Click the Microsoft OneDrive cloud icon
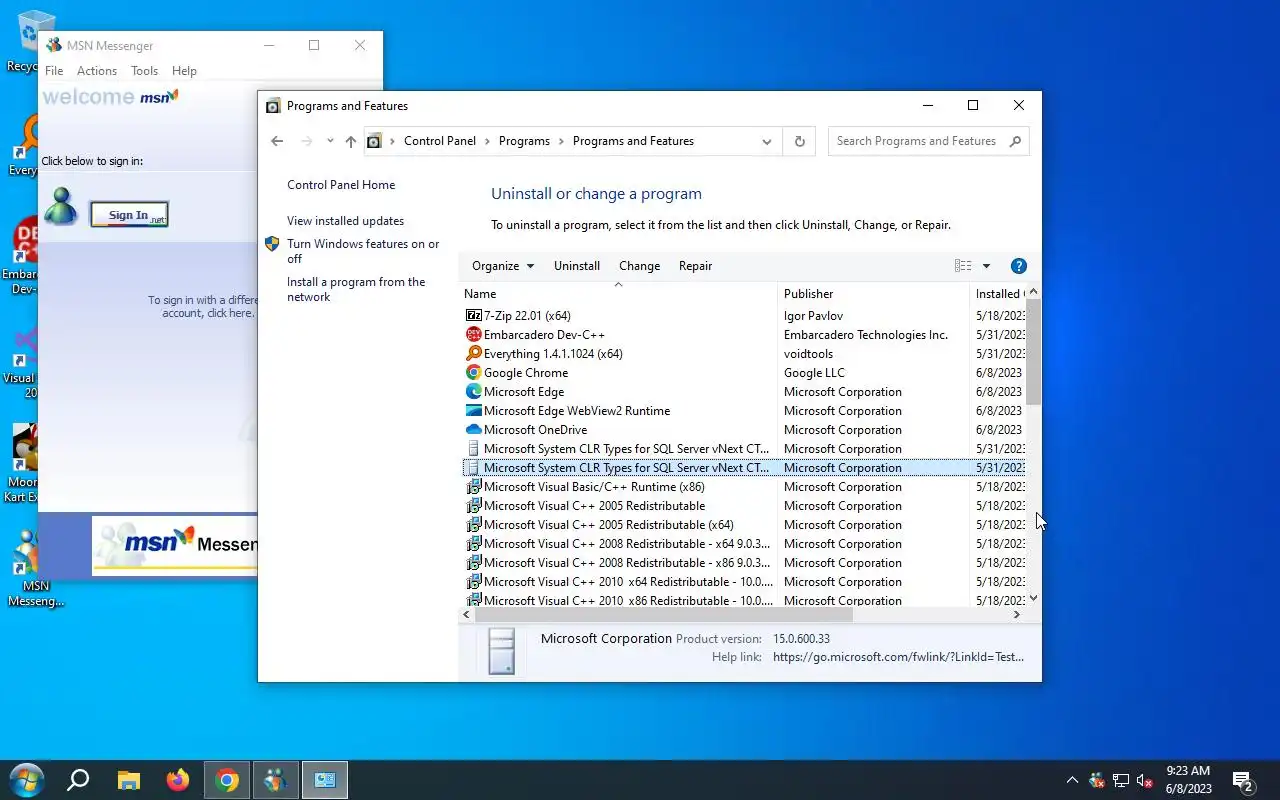Screen dimensions: 1280x800 (474, 430)
